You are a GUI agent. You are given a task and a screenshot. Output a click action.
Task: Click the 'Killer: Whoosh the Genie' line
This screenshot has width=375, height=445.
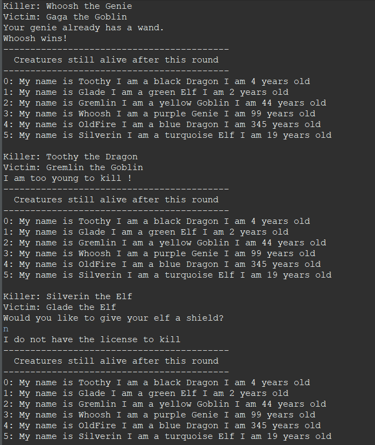pyautogui.click(x=68, y=6)
